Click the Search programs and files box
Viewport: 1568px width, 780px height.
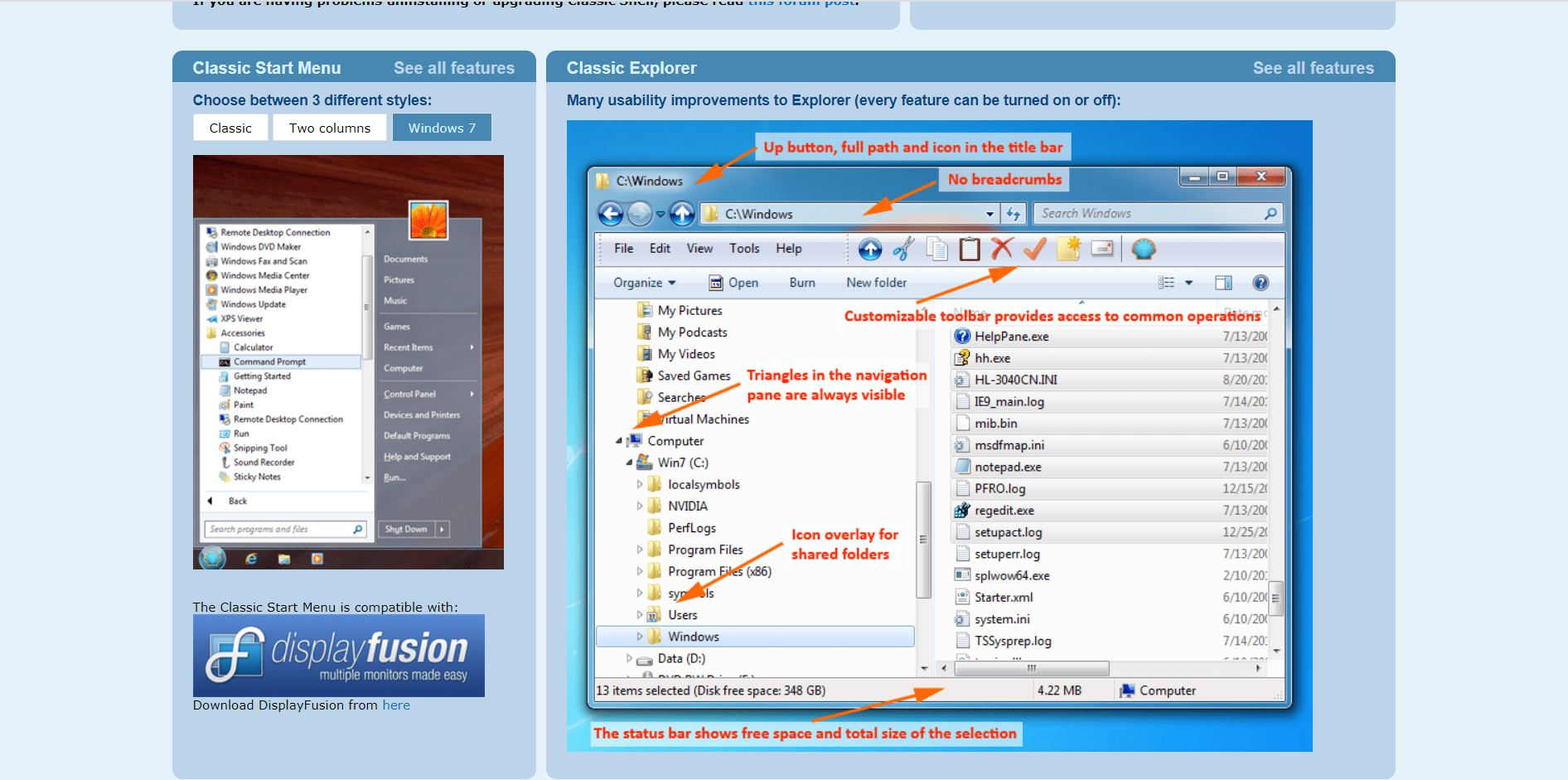coord(285,529)
